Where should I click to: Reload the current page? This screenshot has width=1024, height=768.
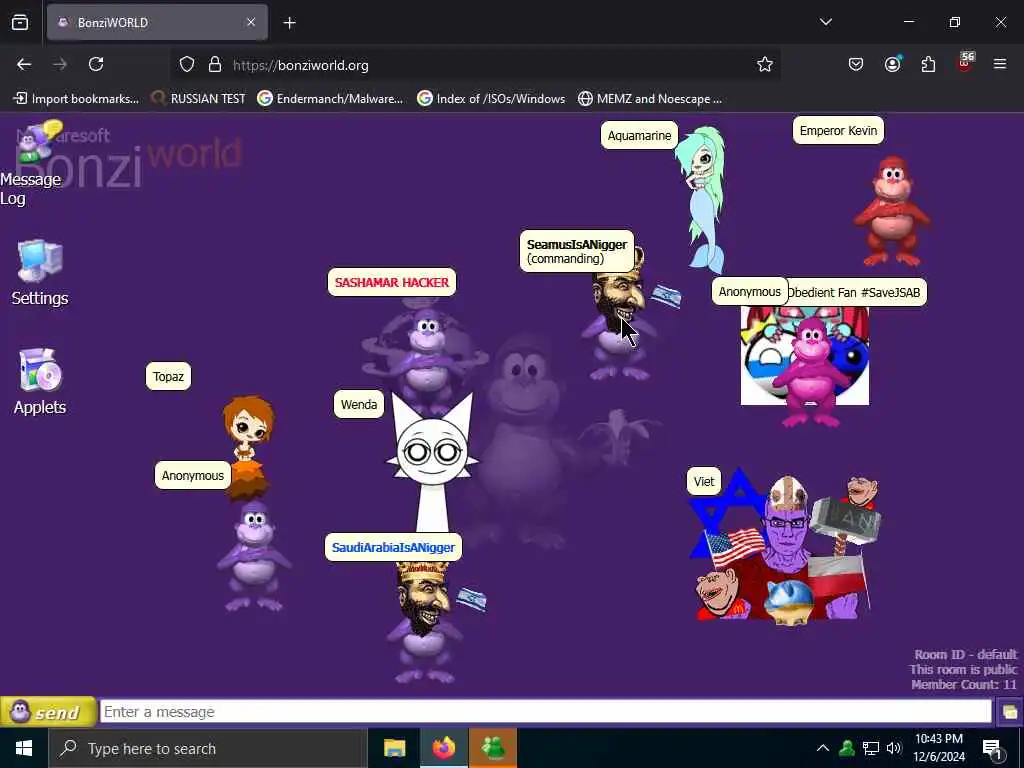pyautogui.click(x=96, y=64)
